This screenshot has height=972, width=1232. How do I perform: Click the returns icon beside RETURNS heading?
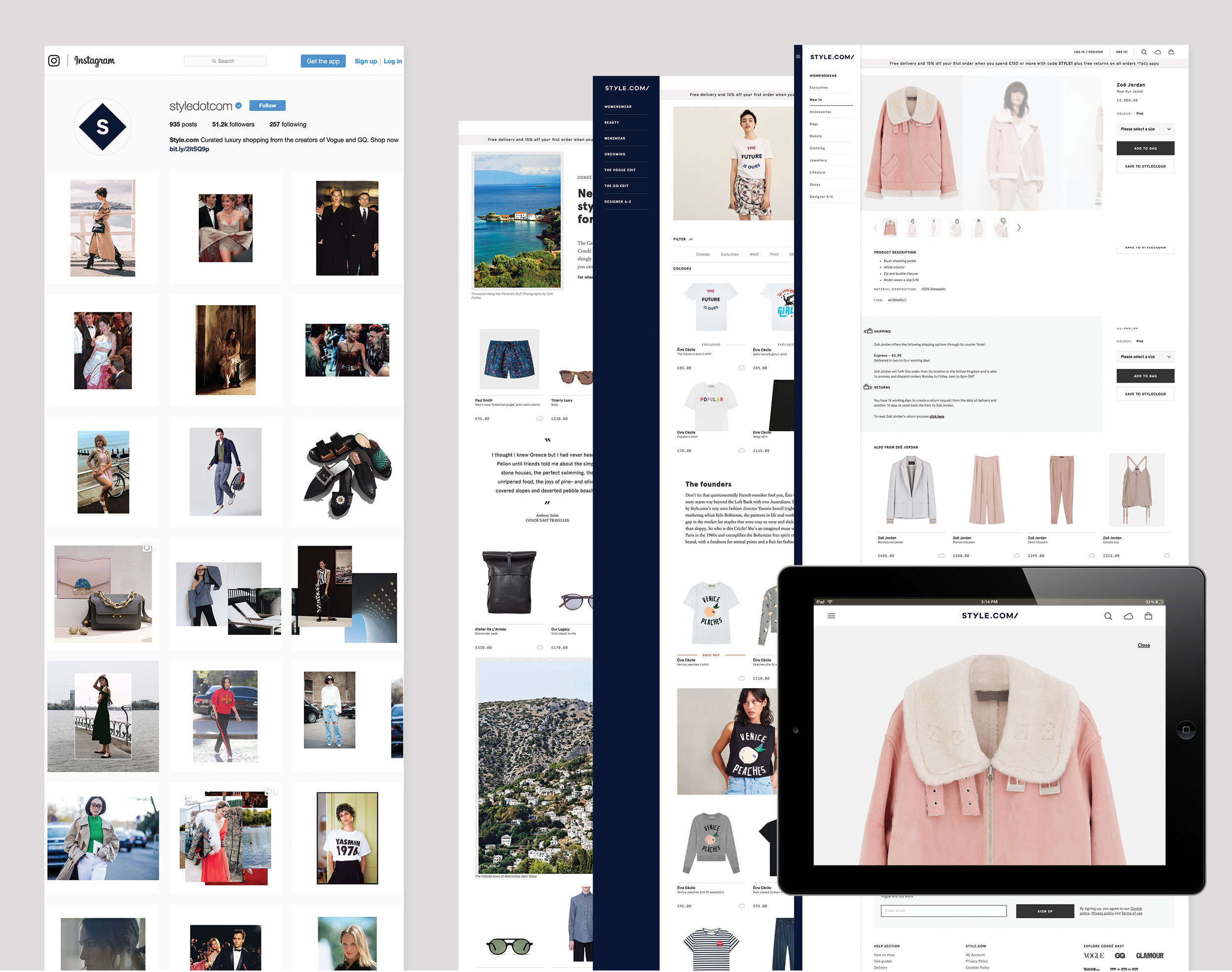click(x=868, y=387)
